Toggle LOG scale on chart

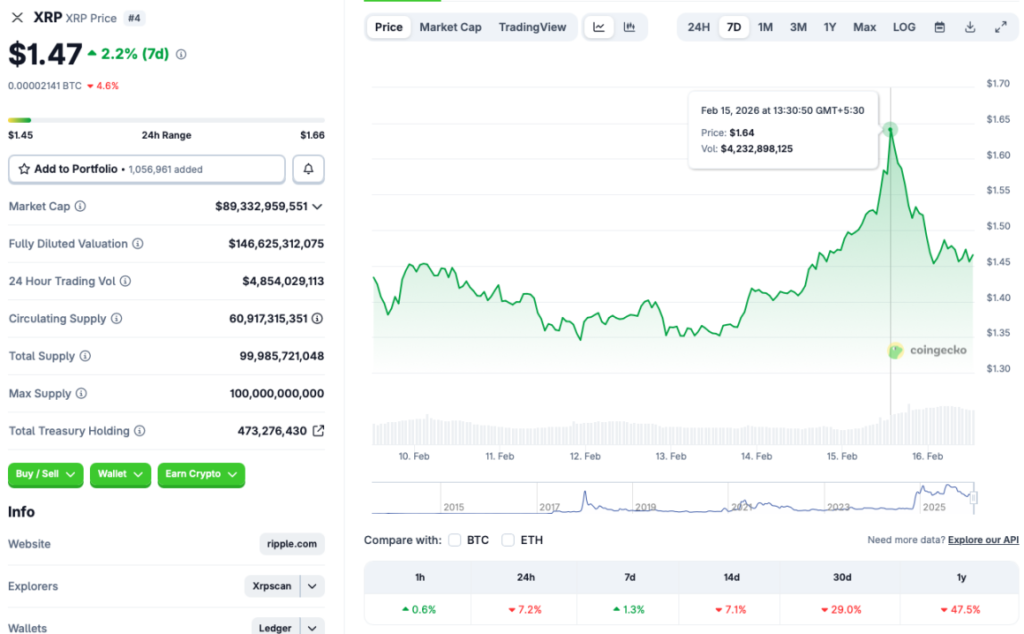[903, 27]
